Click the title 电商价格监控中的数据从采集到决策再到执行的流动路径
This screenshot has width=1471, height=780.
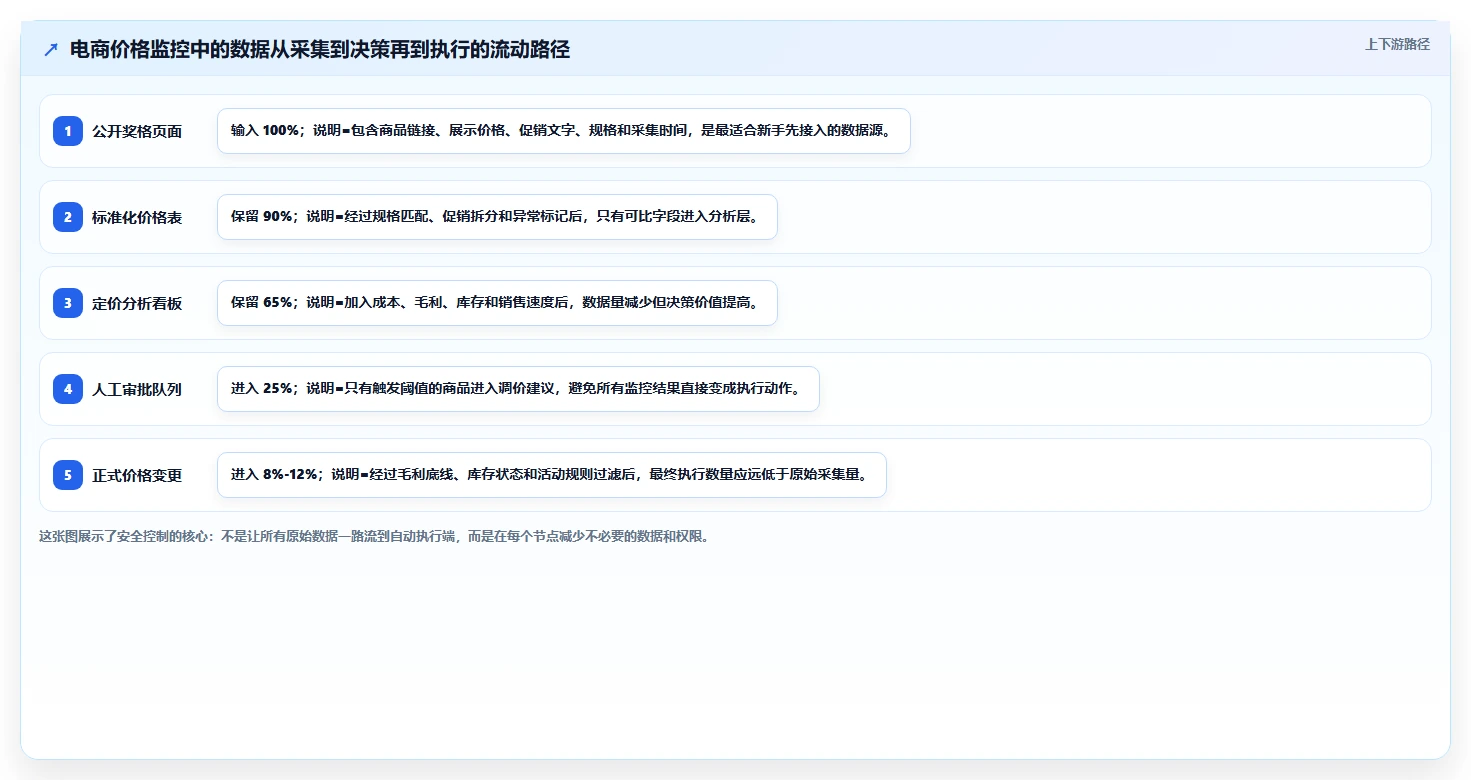(x=320, y=50)
